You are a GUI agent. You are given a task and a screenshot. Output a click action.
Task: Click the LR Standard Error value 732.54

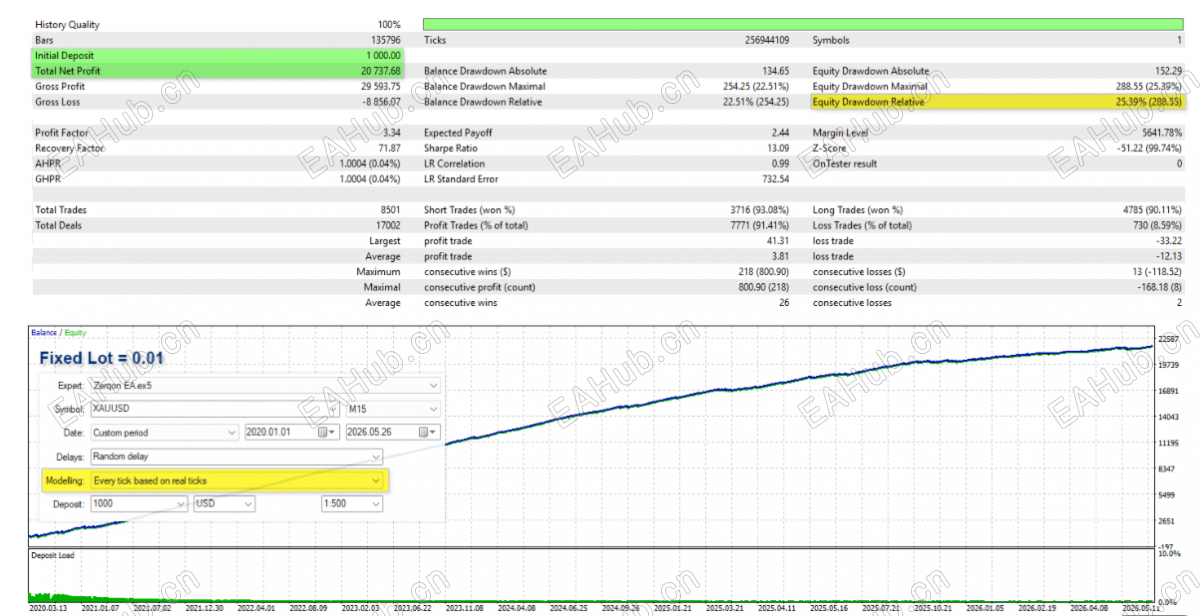(776, 179)
